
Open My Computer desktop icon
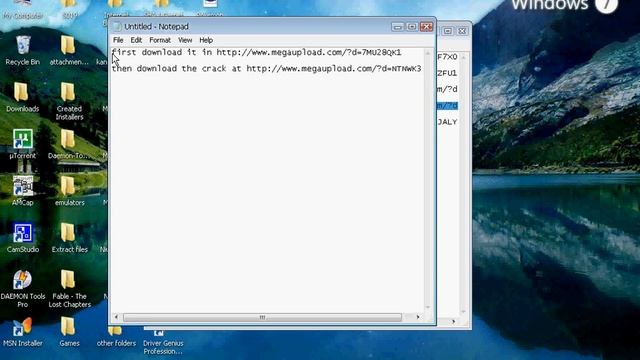22,10
